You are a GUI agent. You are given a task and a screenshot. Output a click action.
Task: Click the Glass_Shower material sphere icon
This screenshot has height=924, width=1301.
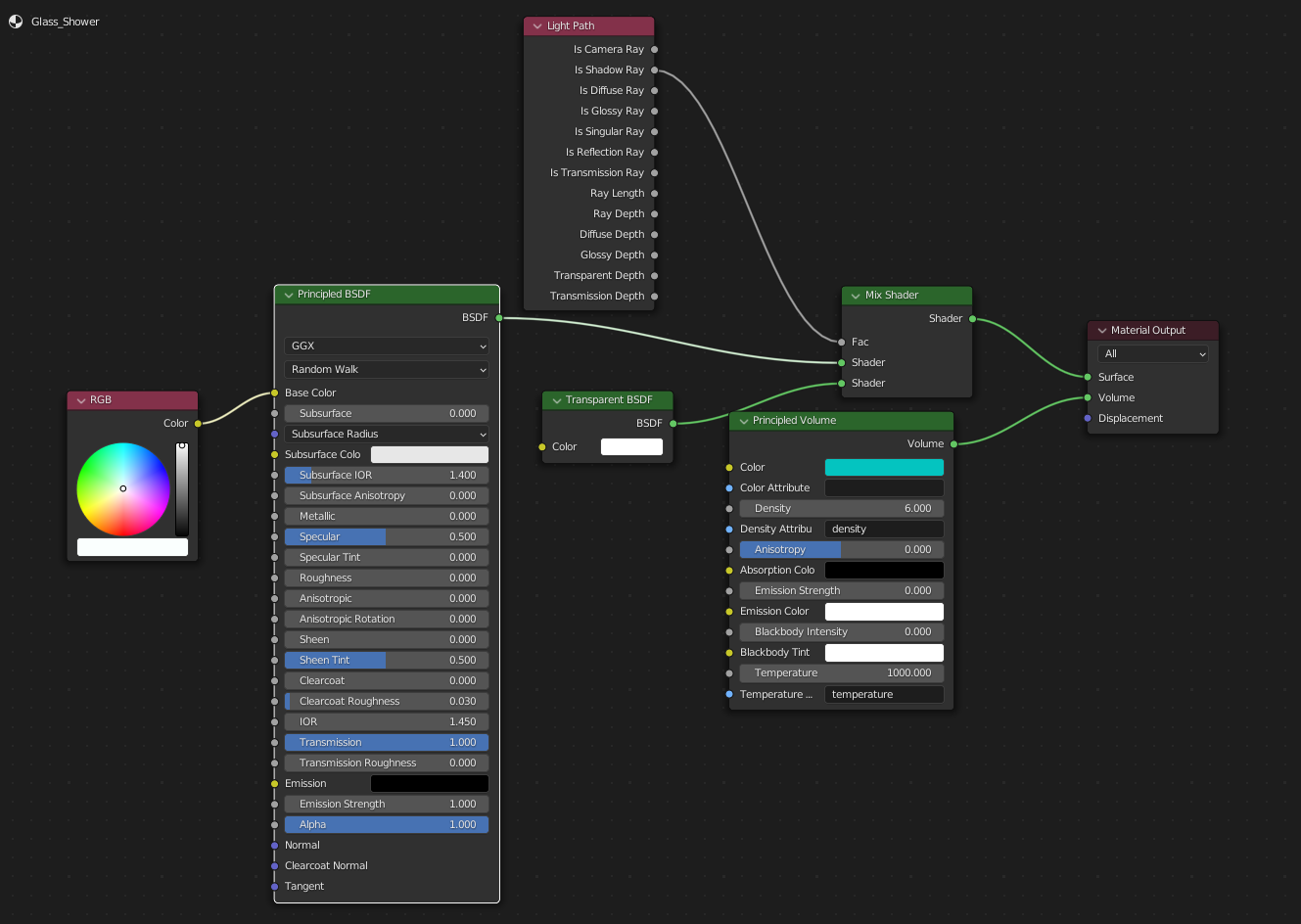coord(16,22)
